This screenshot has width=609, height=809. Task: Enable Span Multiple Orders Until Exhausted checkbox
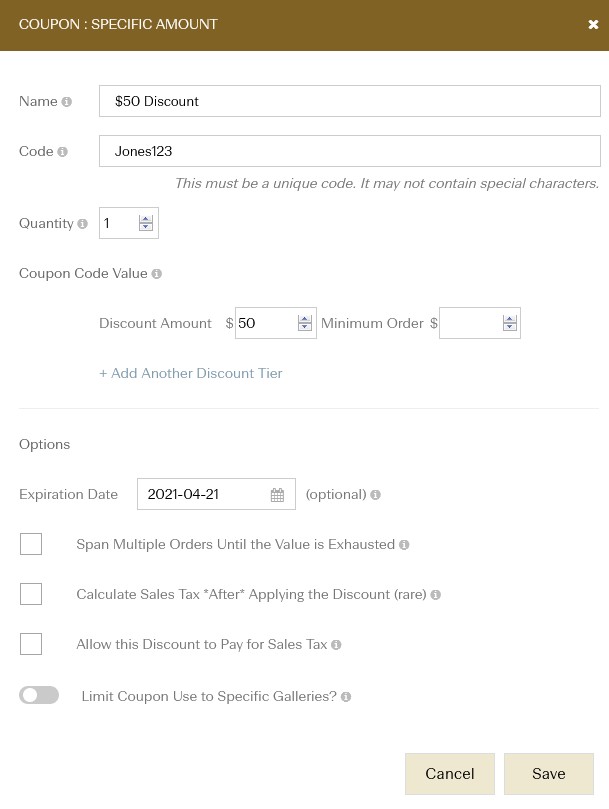tap(31, 544)
